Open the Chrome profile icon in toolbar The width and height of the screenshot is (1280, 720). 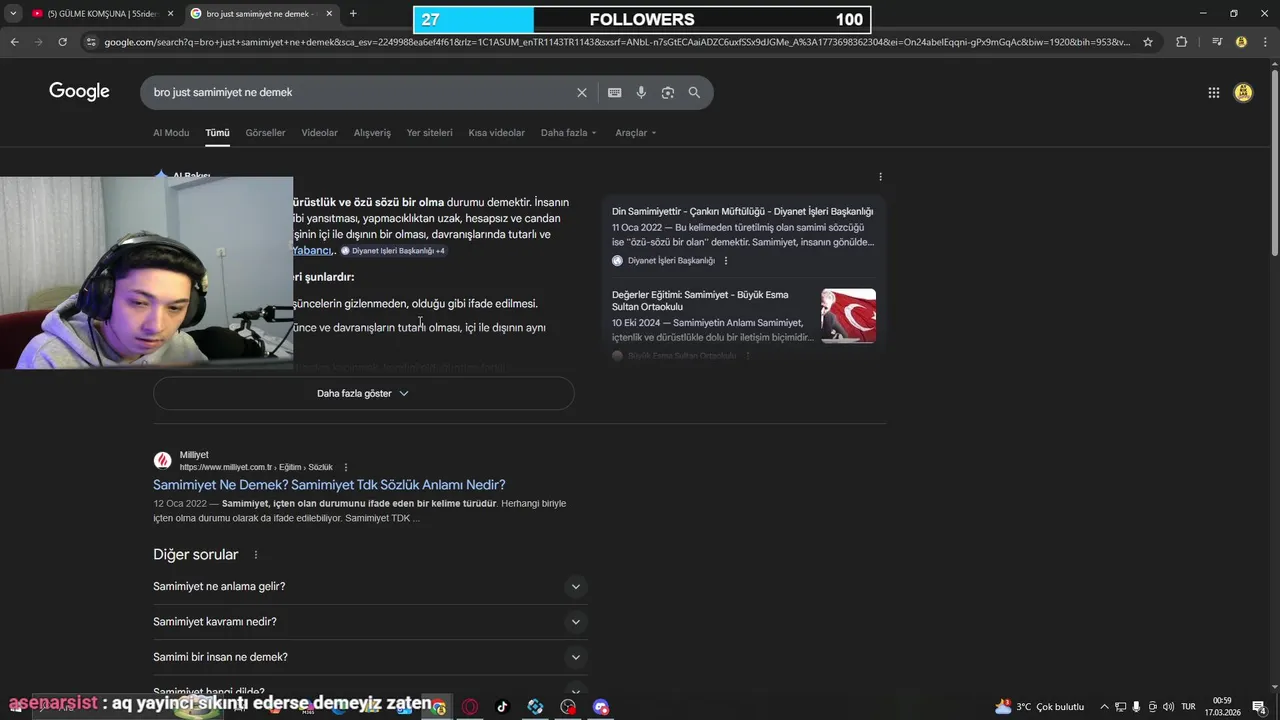[x=1241, y=42]
